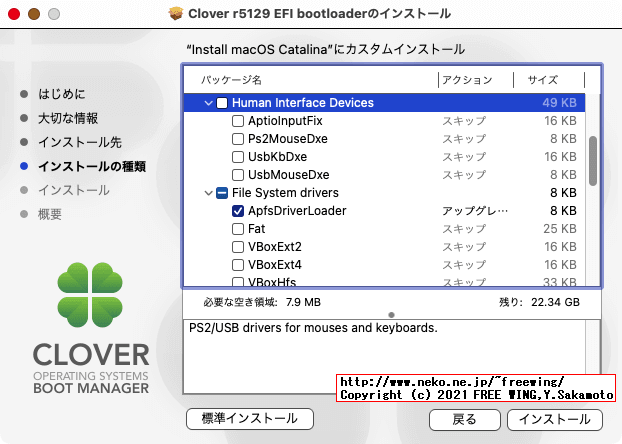
Task: Click the green Clover logo
Action: pyautogui.click(x=90, y=294)
